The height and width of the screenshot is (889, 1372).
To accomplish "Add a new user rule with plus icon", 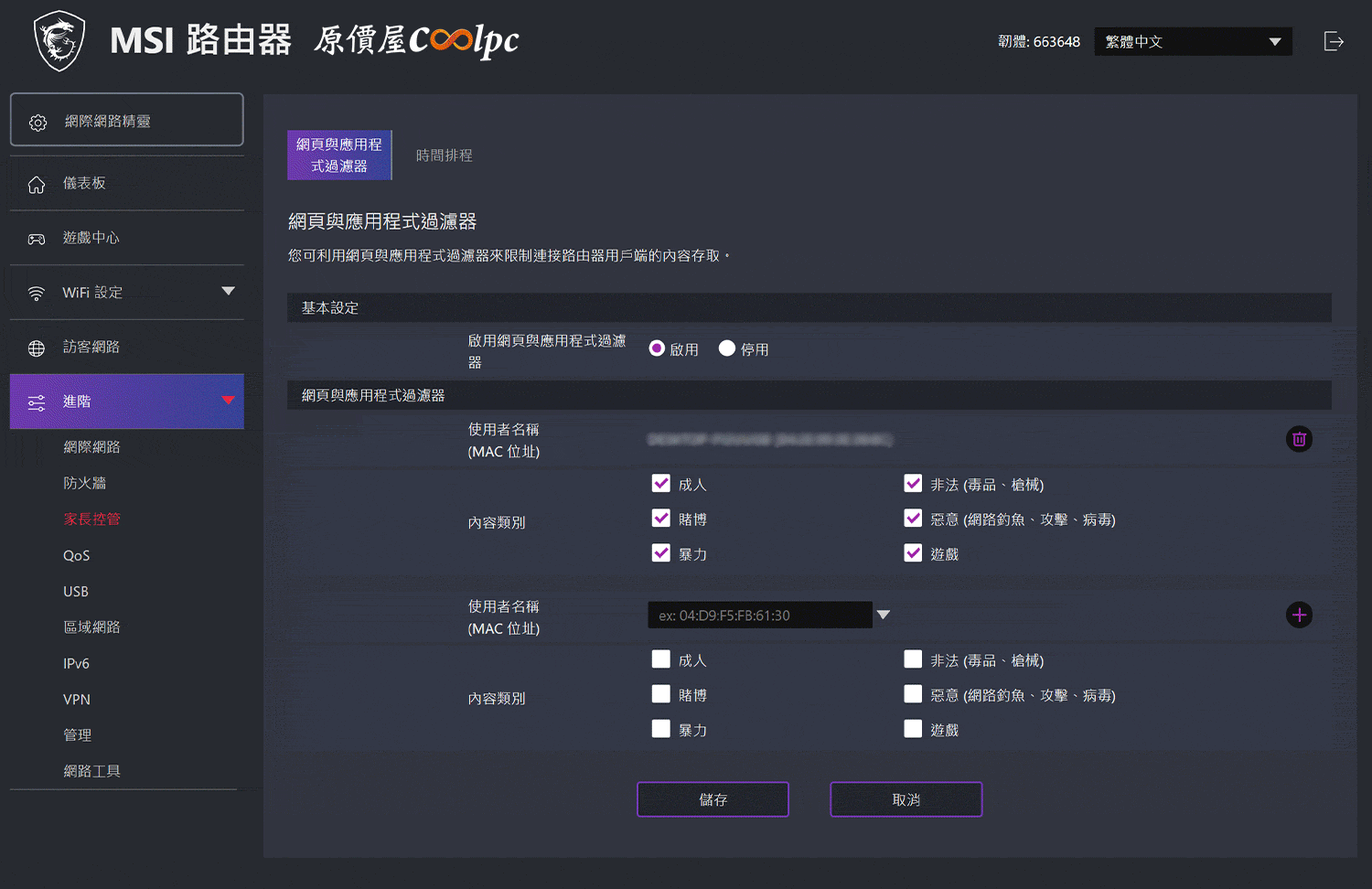I will (x=1299, y=615).
